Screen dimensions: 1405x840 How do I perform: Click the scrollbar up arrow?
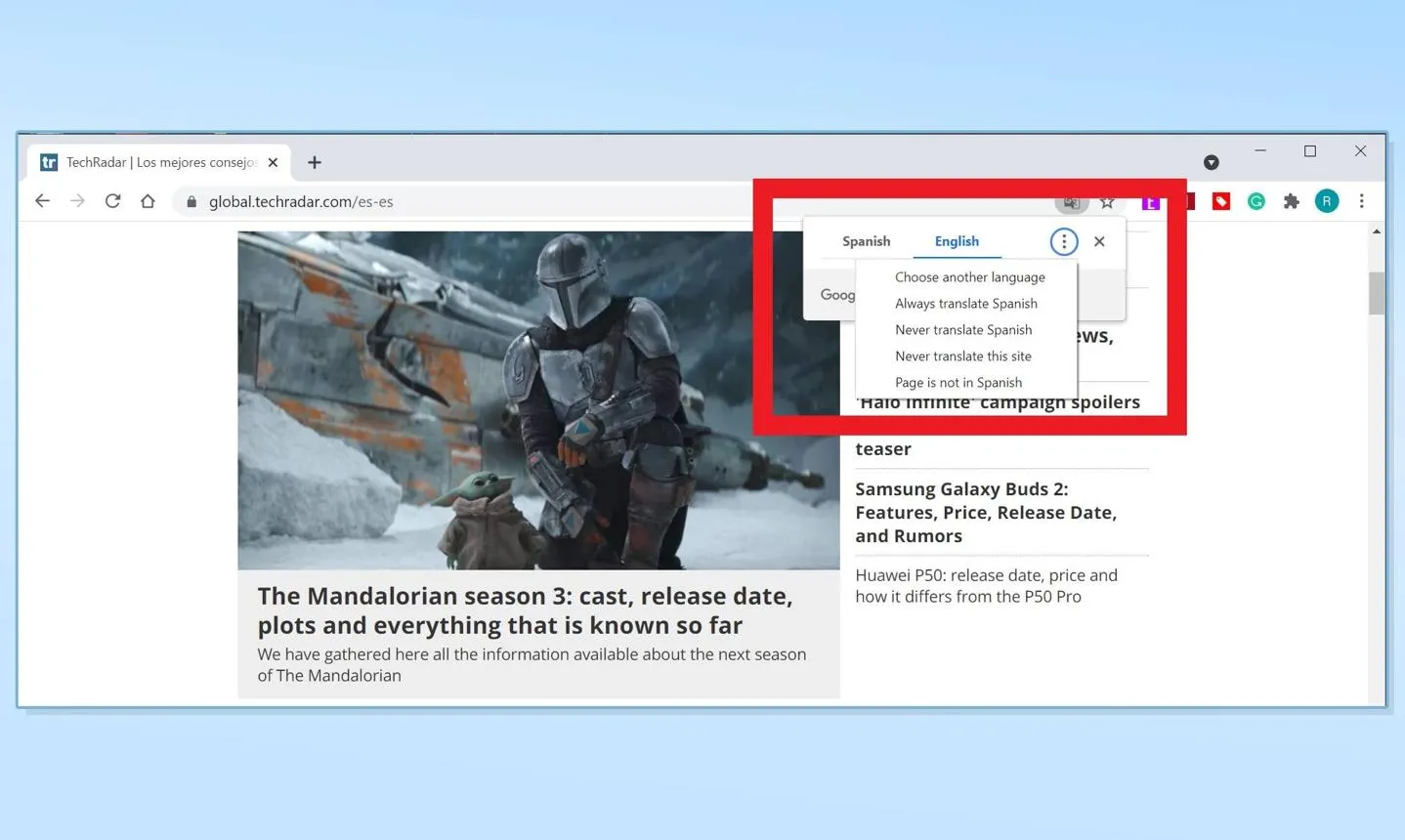[1377, 231]
